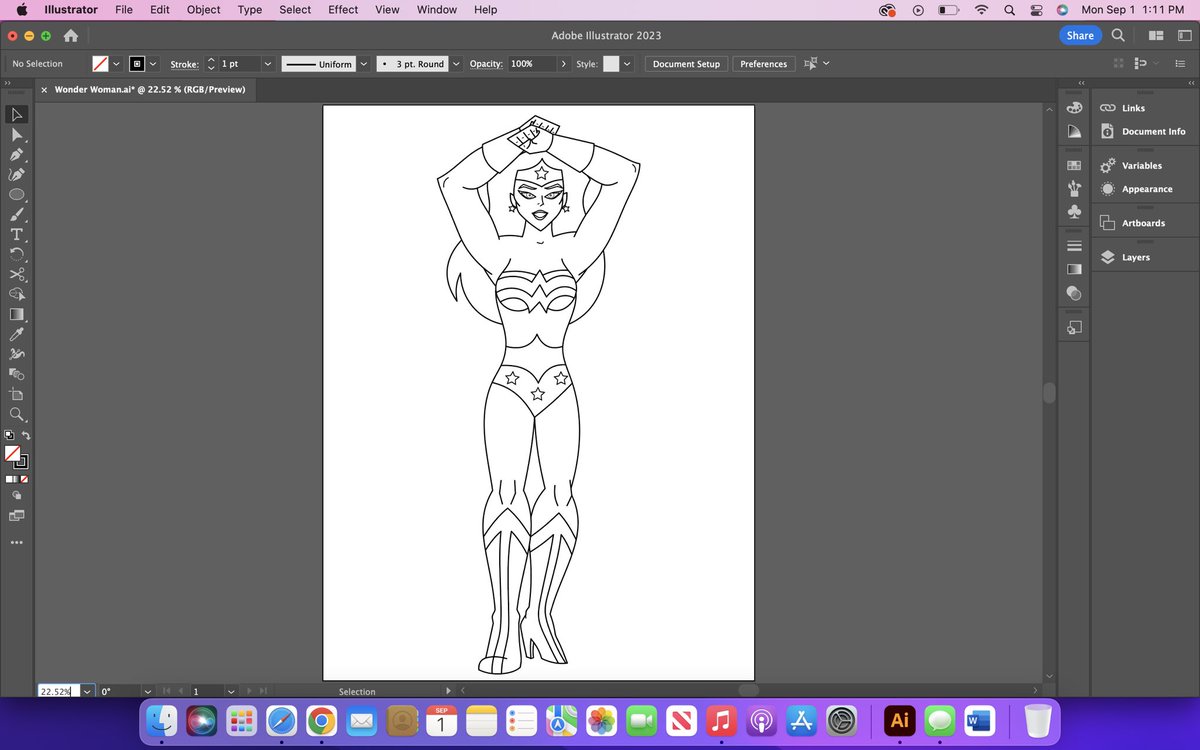Screen dimensions: 1200x750
Task: Open the Swatches panel icon
Action: coord(1075,165)
